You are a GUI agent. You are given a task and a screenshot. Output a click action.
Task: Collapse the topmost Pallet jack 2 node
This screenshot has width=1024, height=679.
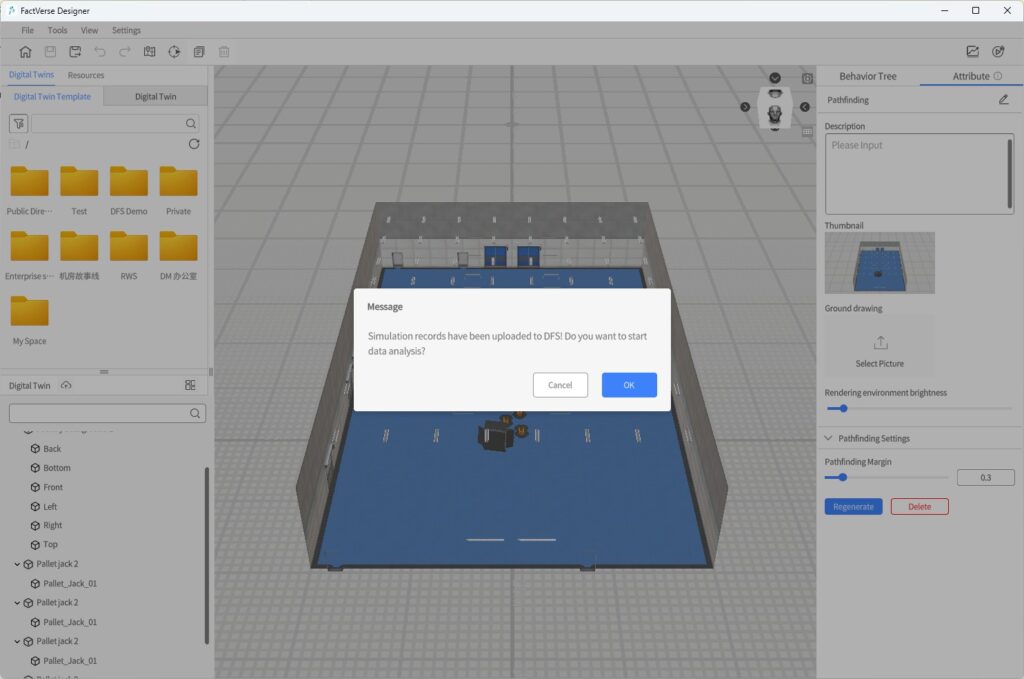pos(17,564)
